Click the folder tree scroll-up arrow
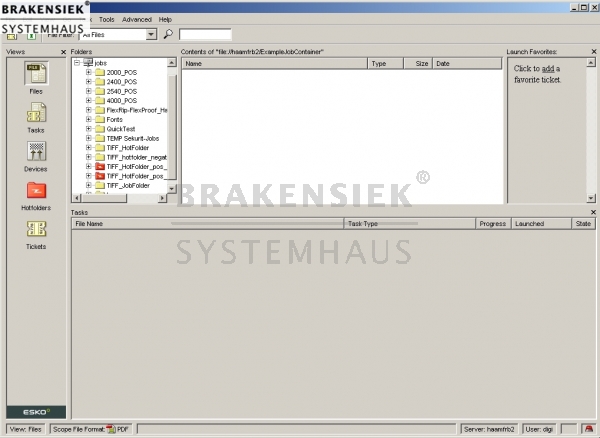Viewport: 600px width, 438px height. pos(172,63)
